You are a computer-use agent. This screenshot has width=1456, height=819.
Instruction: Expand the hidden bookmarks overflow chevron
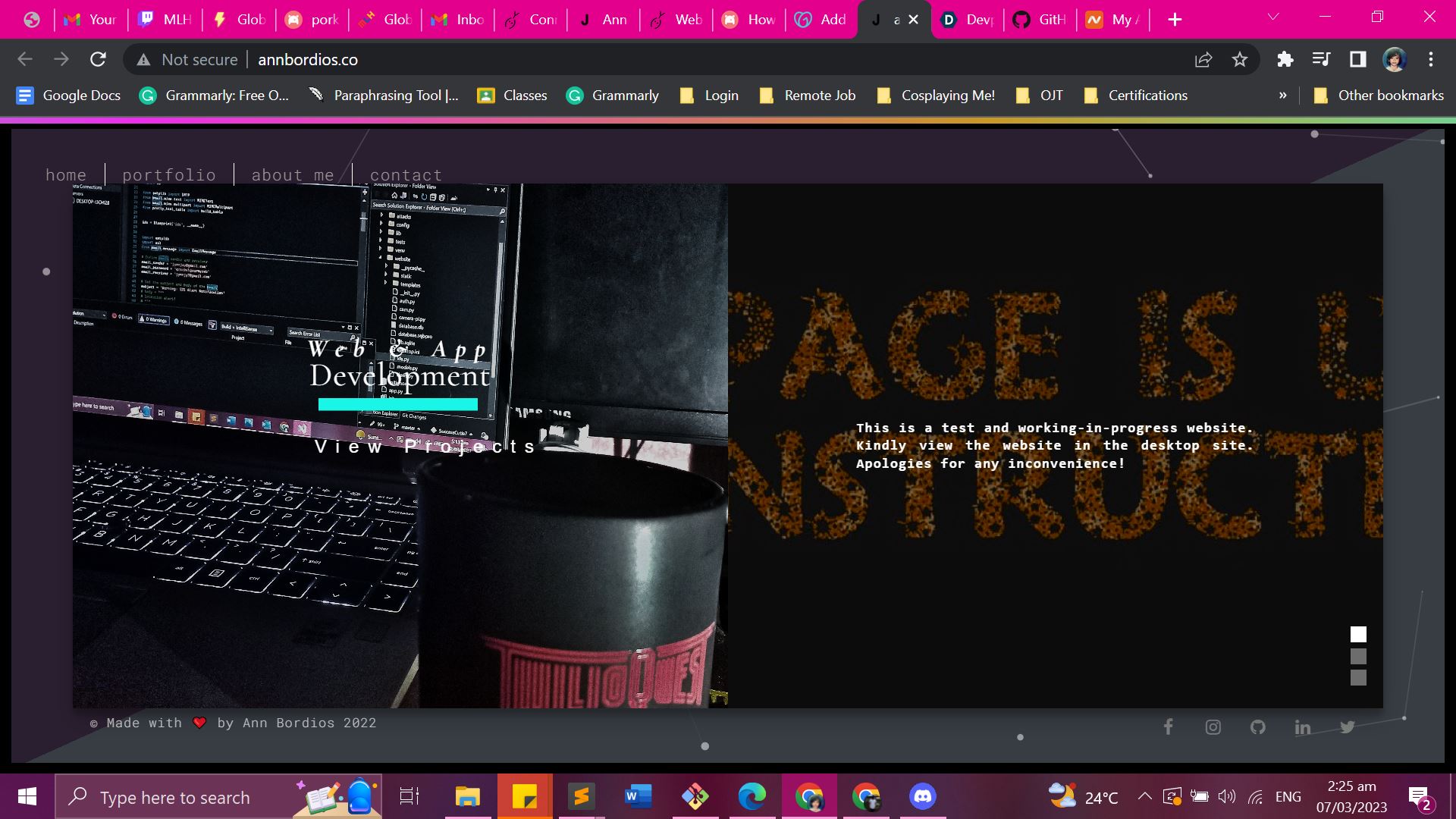(1282, 96)
